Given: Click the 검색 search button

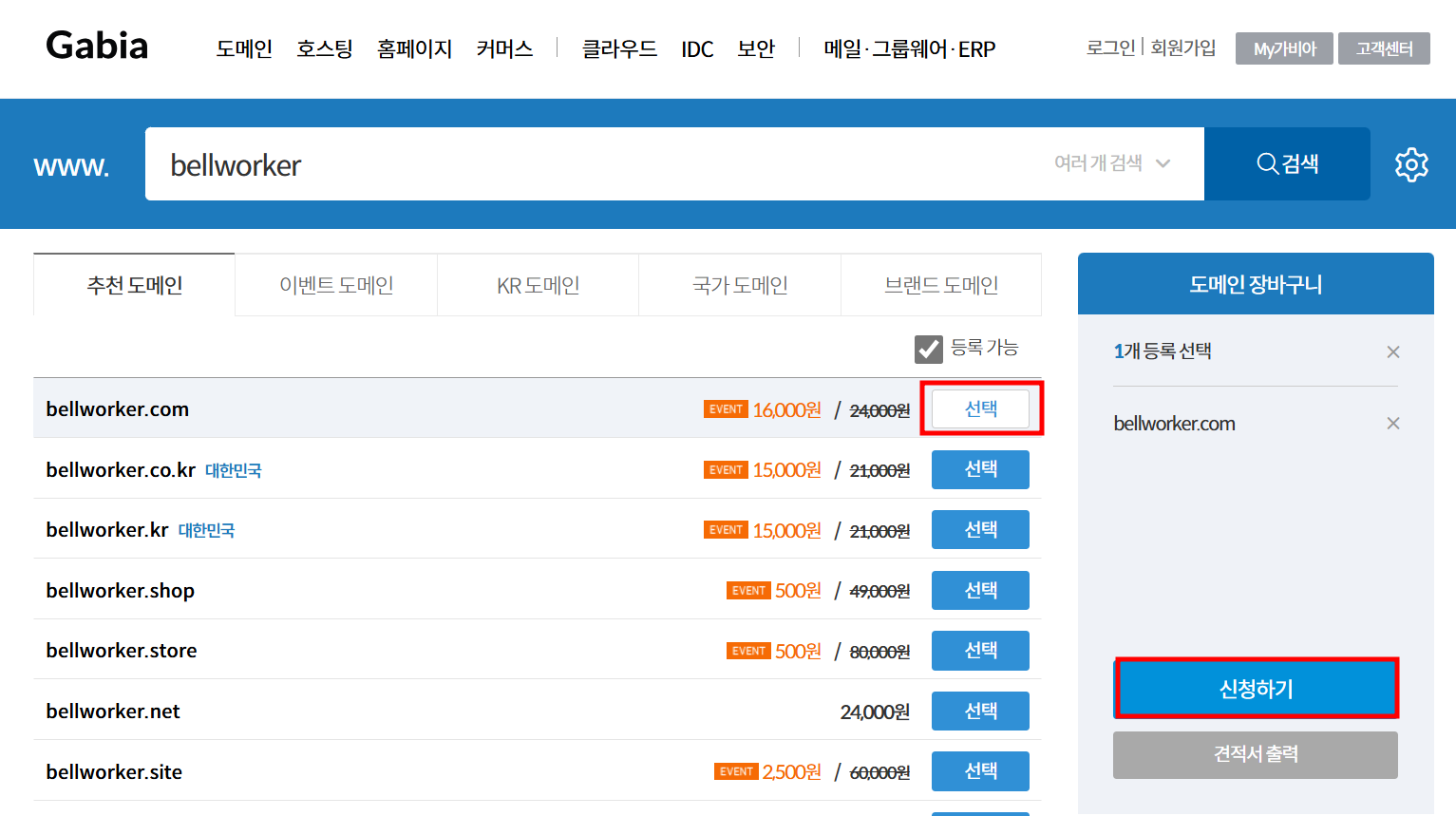Looking at the screenshot, I should 1287,163.
